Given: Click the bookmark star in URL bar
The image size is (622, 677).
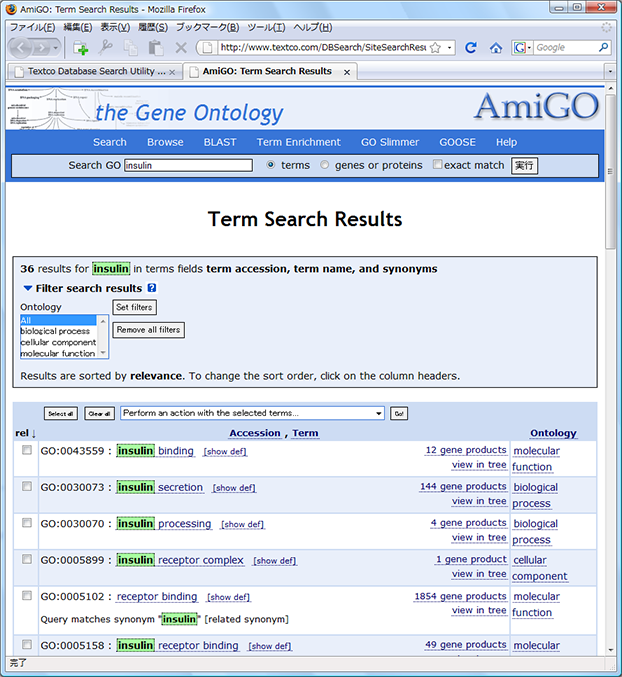Looking at the screenshot, I should coord(436,47).
